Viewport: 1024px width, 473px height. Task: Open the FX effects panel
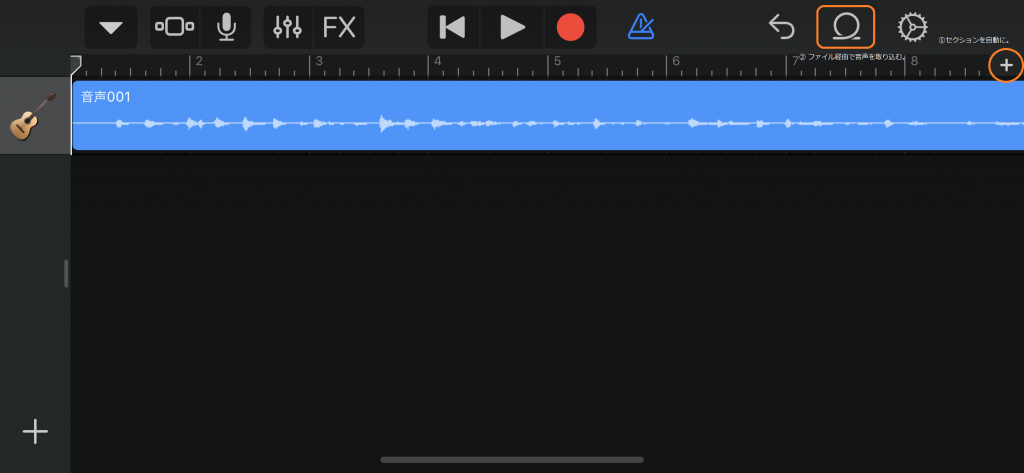click(339, 27)
